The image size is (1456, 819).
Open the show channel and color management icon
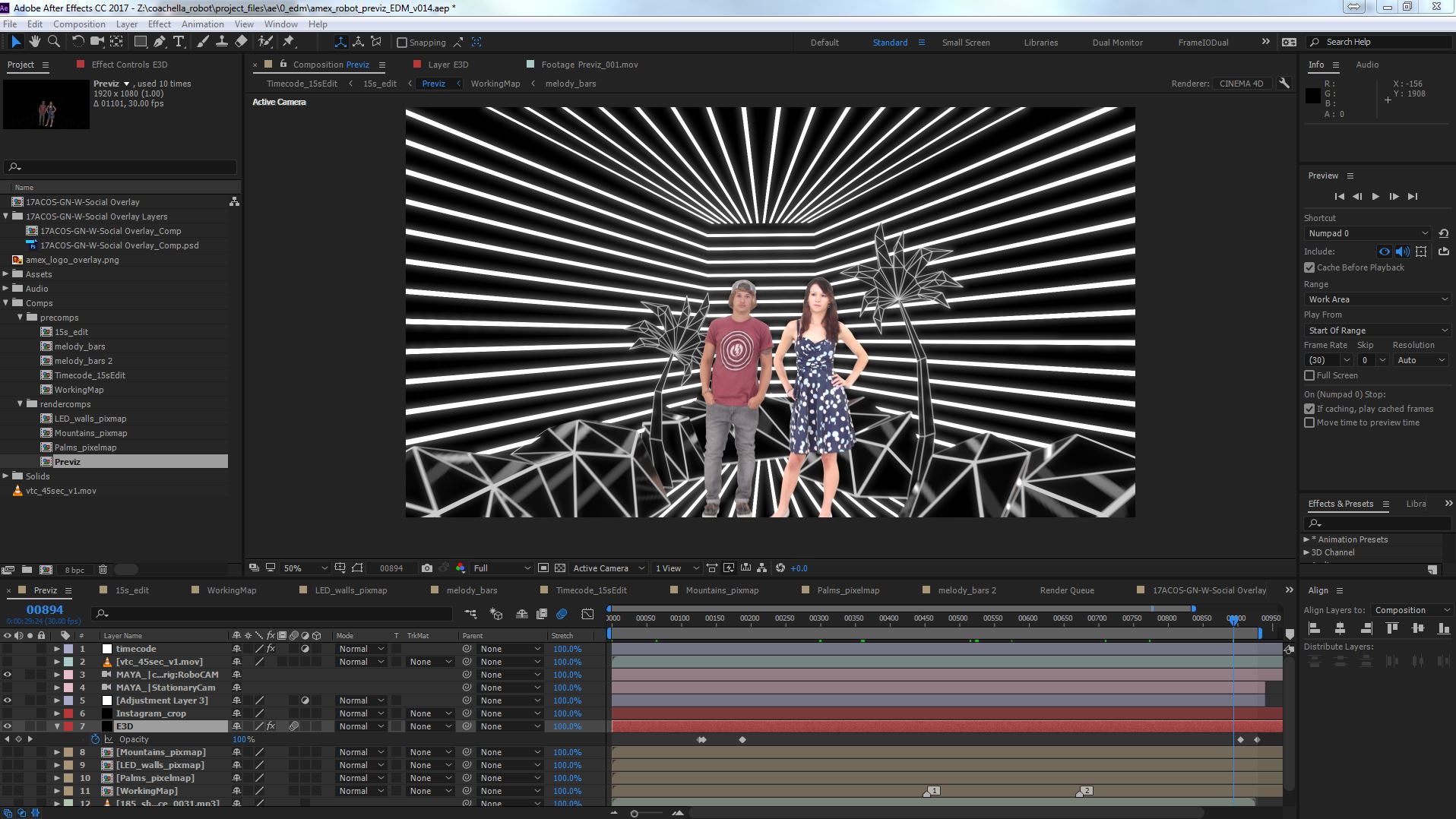(x=461, y=568)
